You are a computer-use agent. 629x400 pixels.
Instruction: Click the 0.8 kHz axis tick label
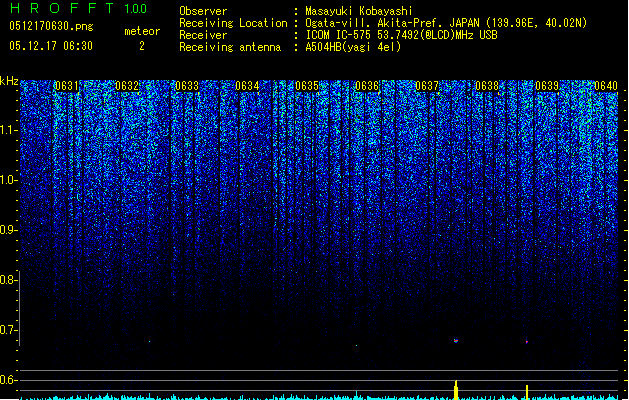click(x=8, y=280)
